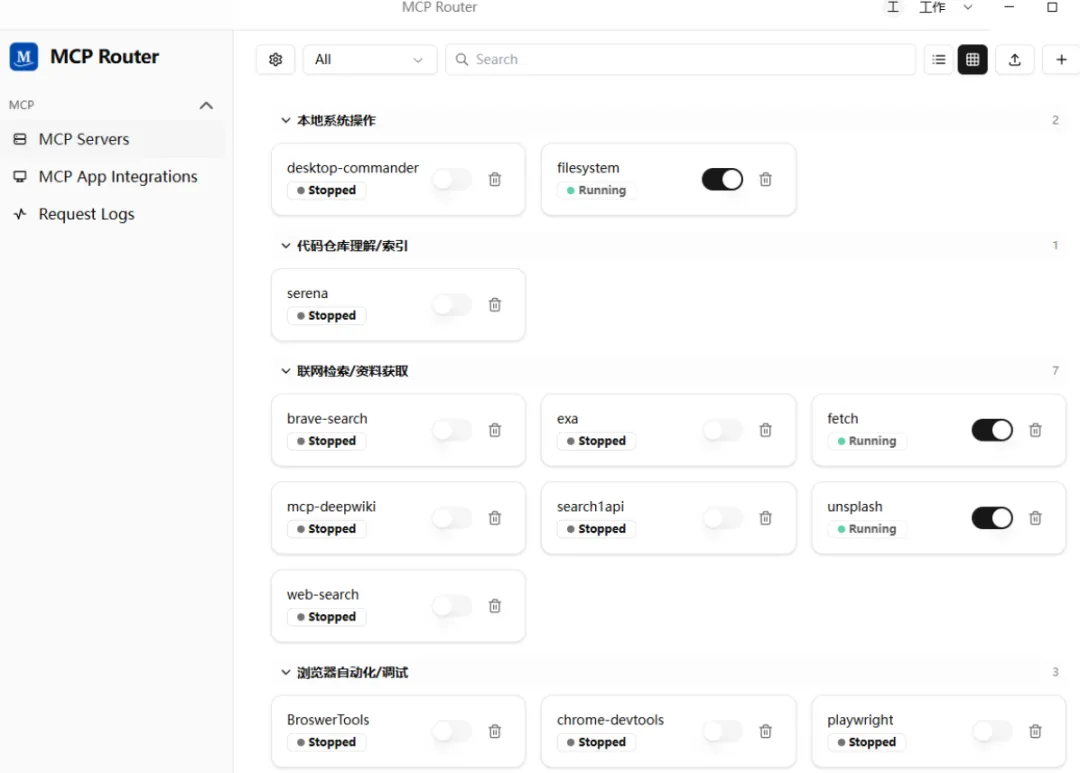Focus the Search input field

click(681, 59)
